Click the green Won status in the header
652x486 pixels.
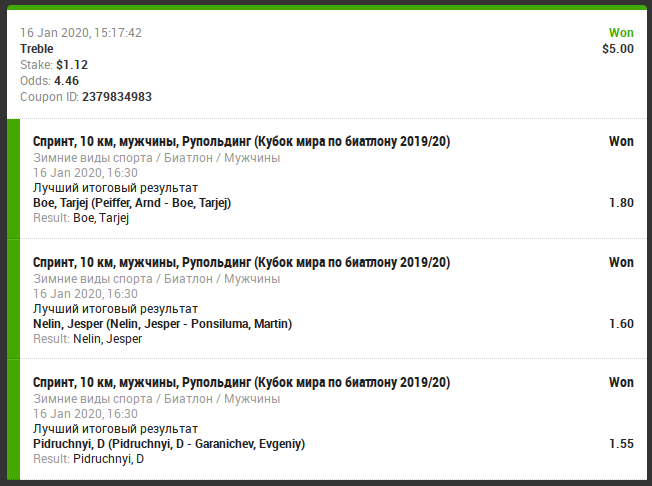(621, 33)
